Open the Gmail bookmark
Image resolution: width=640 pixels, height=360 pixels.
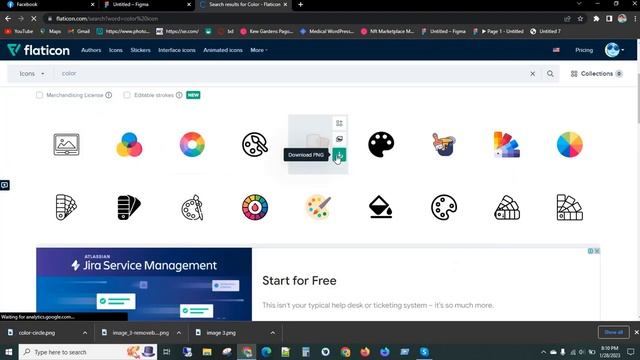coord(79,31)
